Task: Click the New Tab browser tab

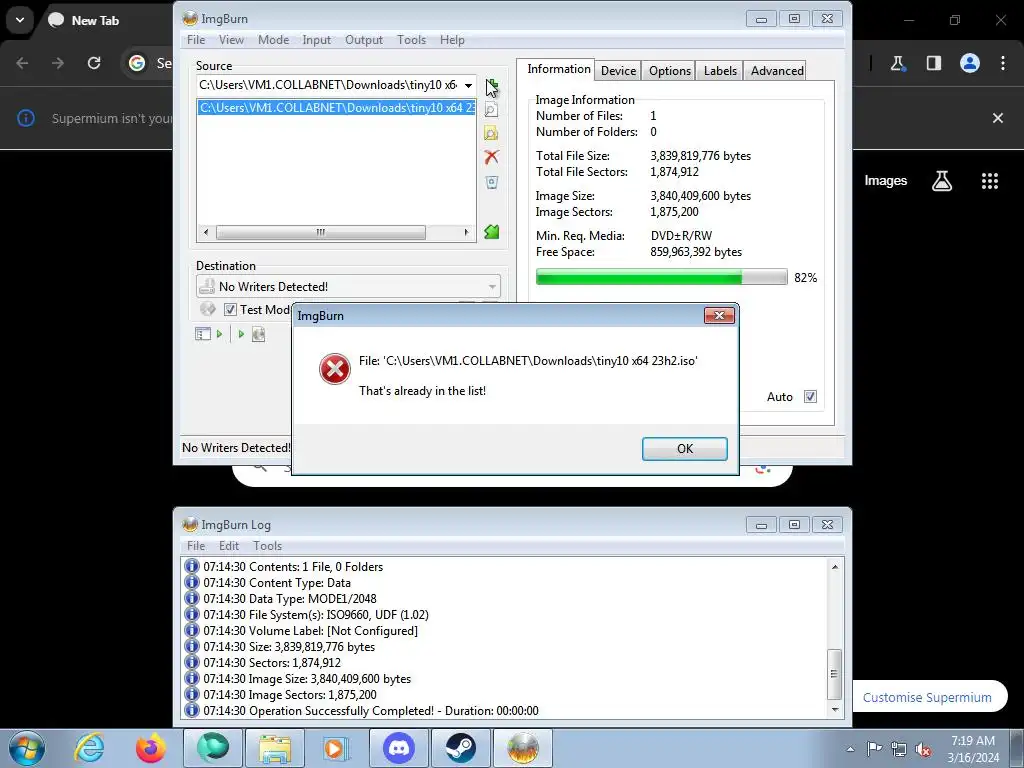Action: pos(95,20)
